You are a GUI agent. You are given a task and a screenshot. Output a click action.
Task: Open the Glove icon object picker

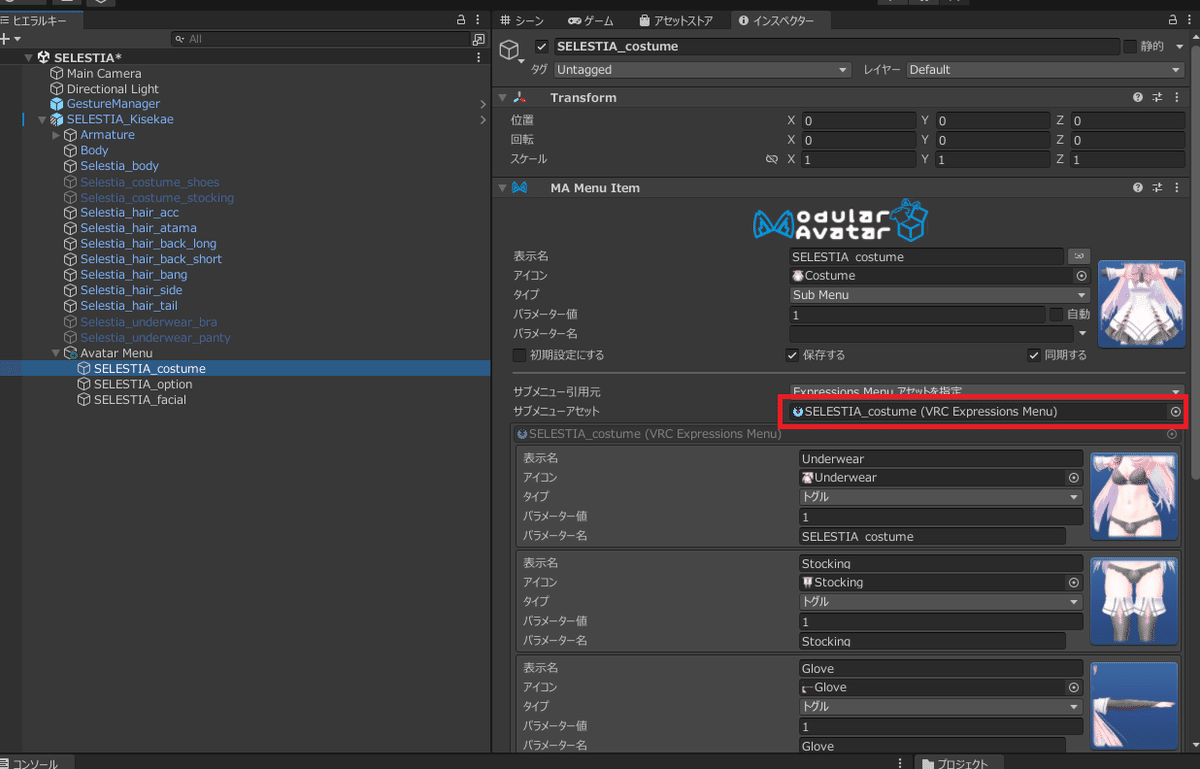point(1073,687)
